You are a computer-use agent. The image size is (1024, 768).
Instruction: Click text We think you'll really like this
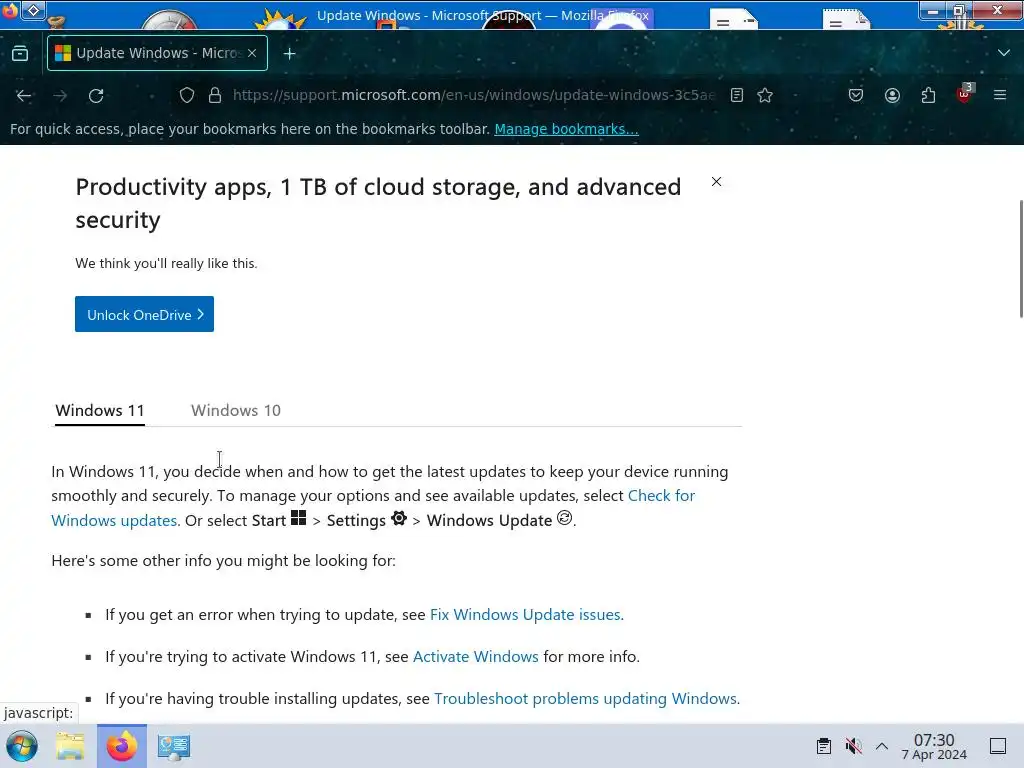[x=167, y=263]
